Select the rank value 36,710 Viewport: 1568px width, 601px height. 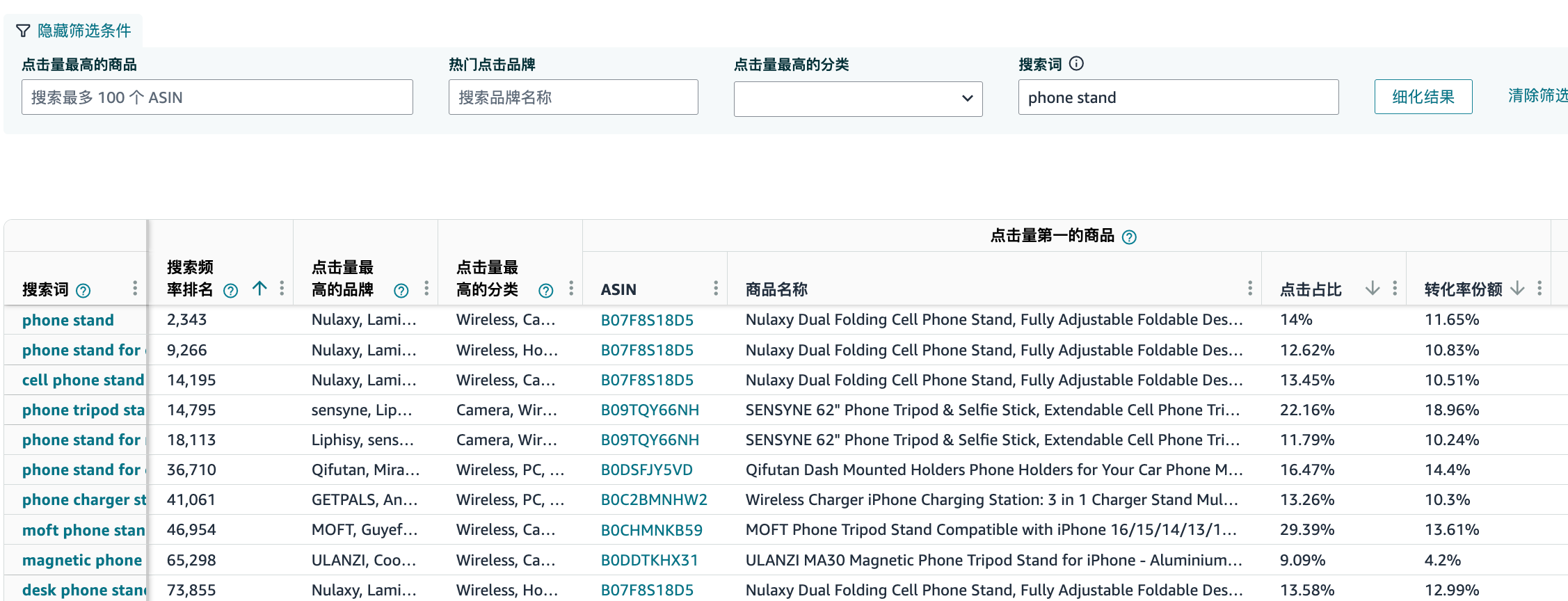click(191, 470)
